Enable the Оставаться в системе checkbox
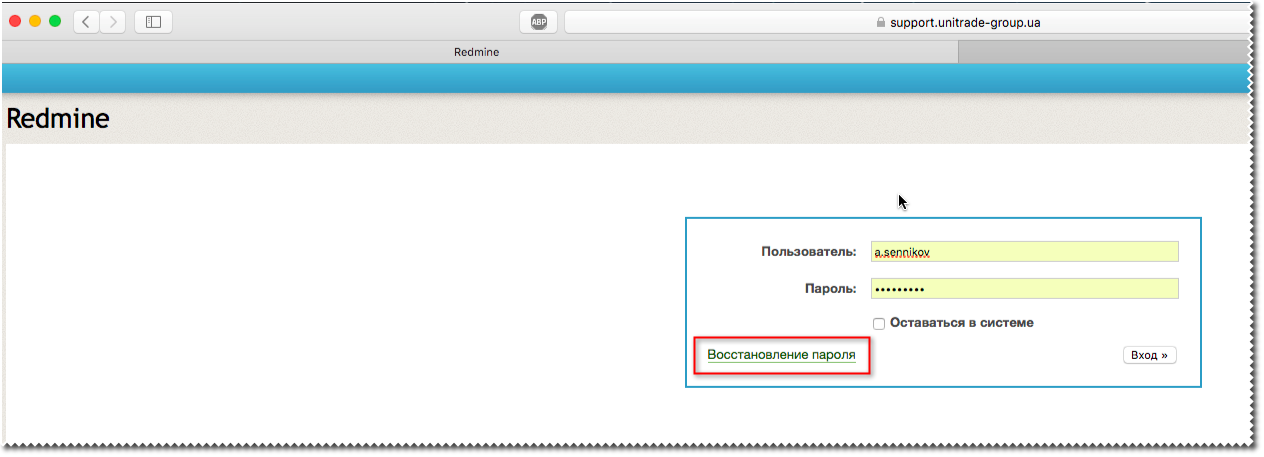 [x=879, y=324]
